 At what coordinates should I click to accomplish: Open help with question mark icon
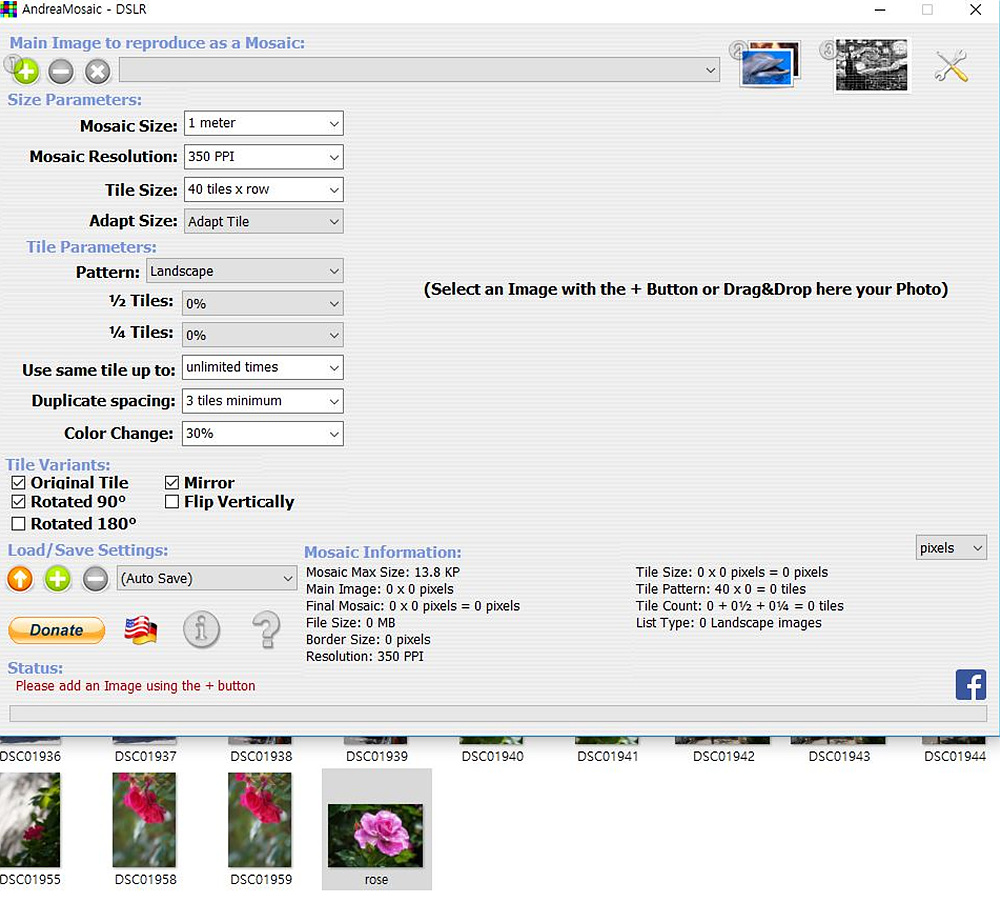point(267,630)
